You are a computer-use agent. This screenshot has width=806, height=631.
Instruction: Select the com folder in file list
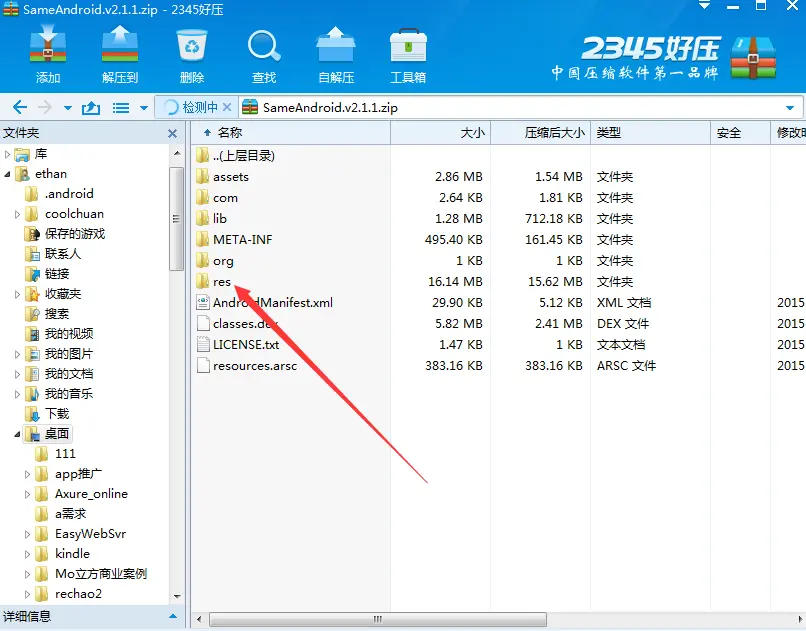217,198
